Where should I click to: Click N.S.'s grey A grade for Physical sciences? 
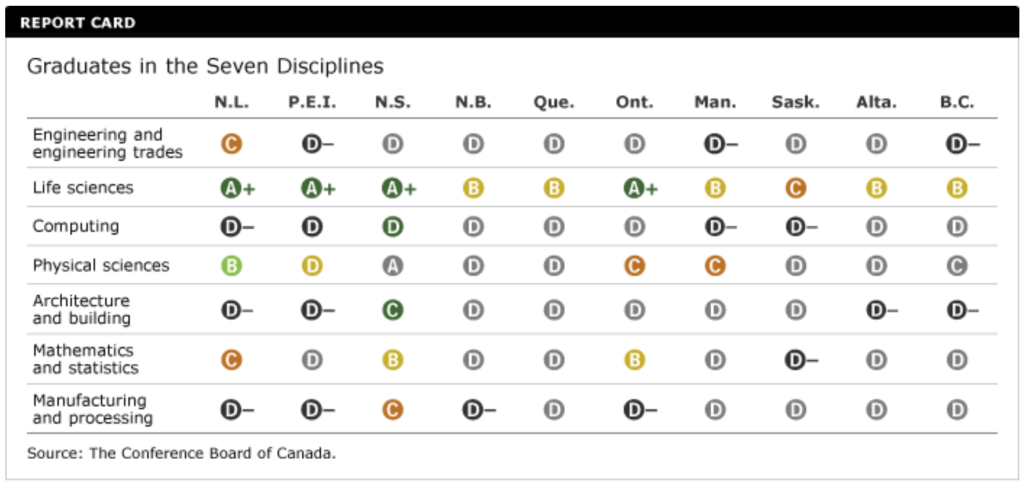(x=393, y=266)
